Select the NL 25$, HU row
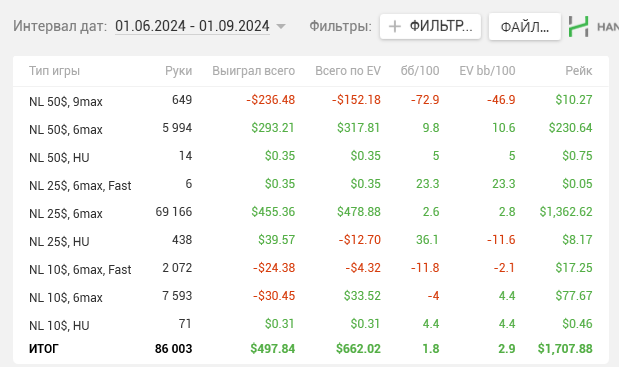The height and width of the screenshot is (367, 619). pos(311,240)
